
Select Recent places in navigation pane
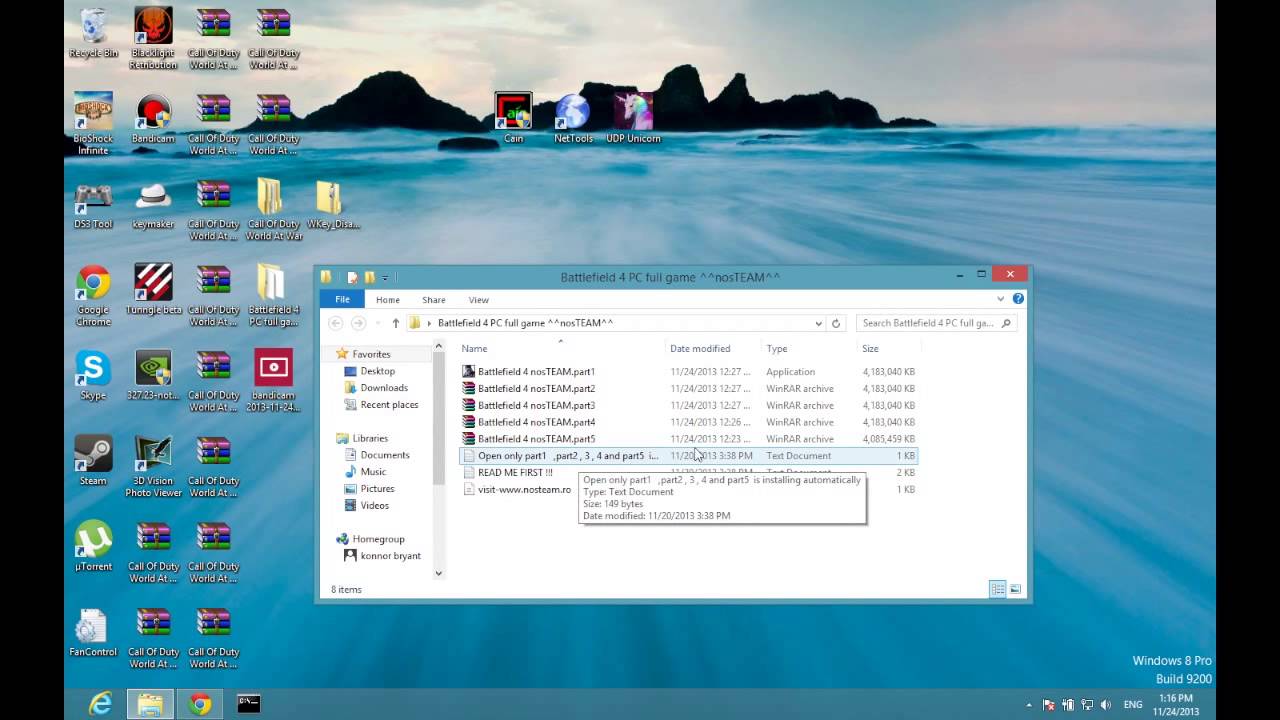pos(389,405)
